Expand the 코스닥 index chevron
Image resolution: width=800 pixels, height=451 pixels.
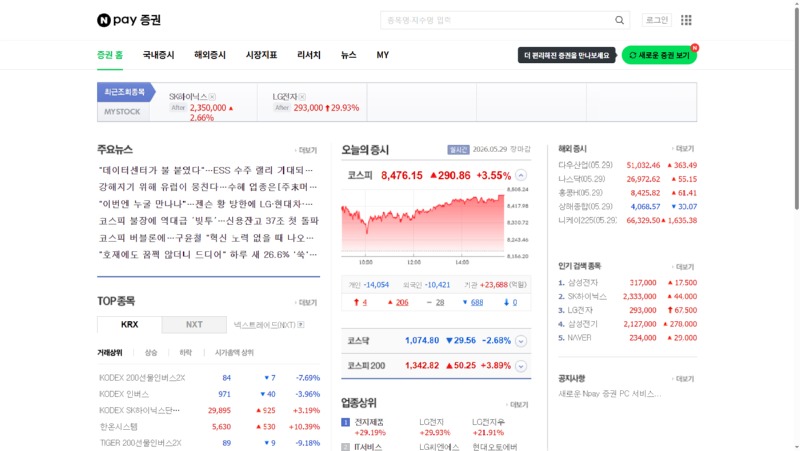tap(520, 341)
